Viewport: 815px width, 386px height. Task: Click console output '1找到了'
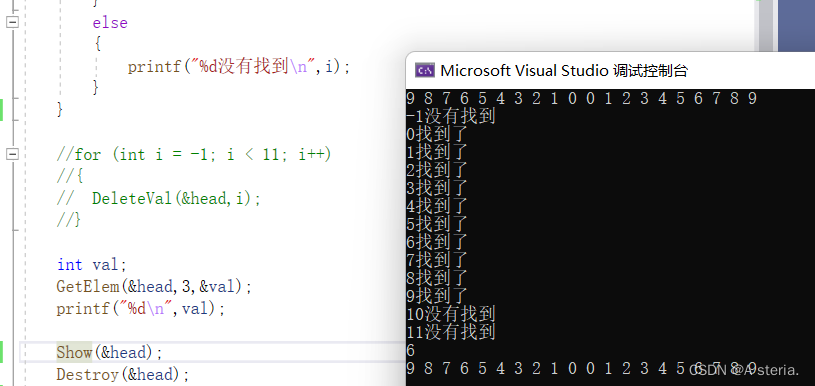coord(437,152)
